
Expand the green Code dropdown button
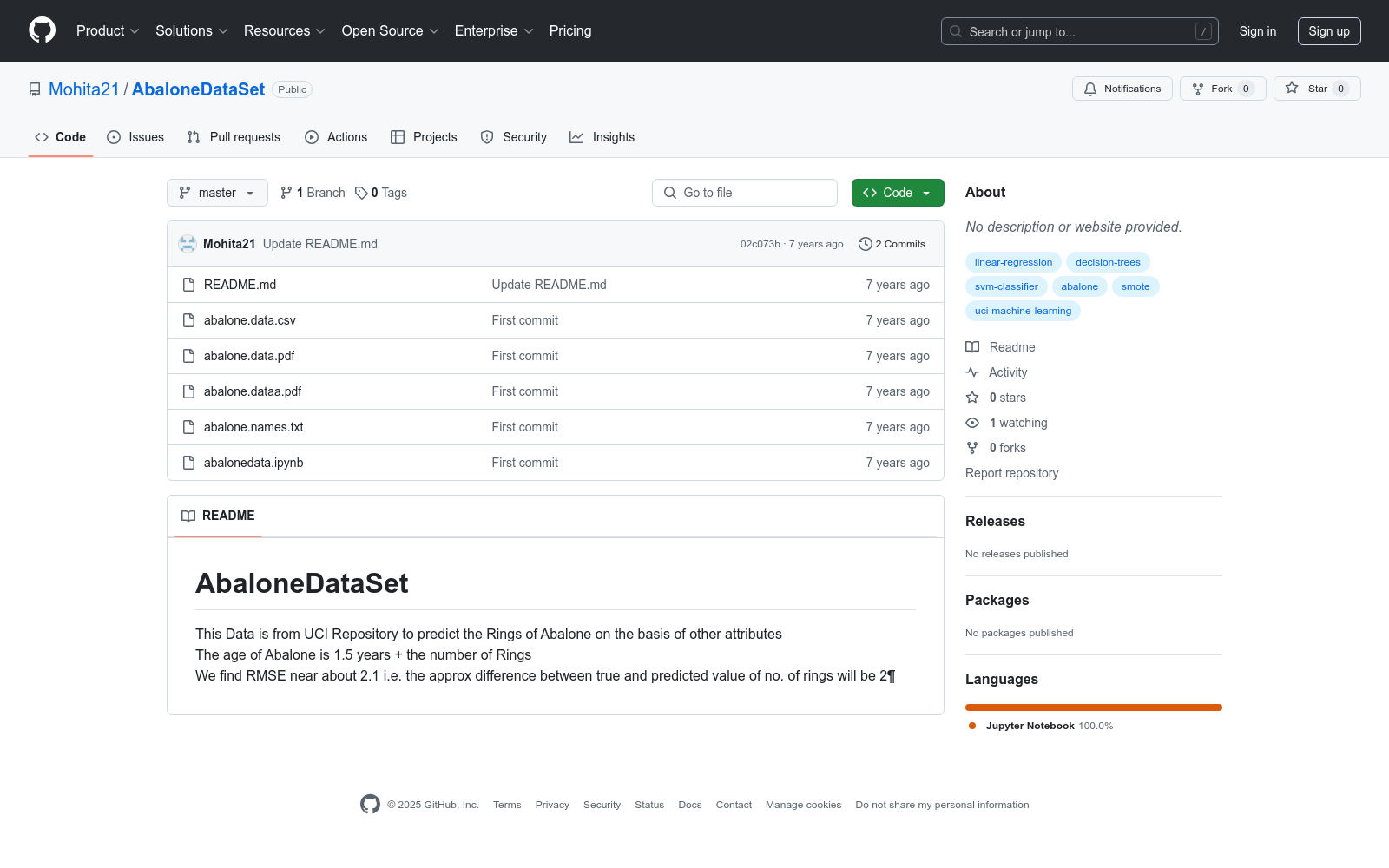[x=898, y=193]
